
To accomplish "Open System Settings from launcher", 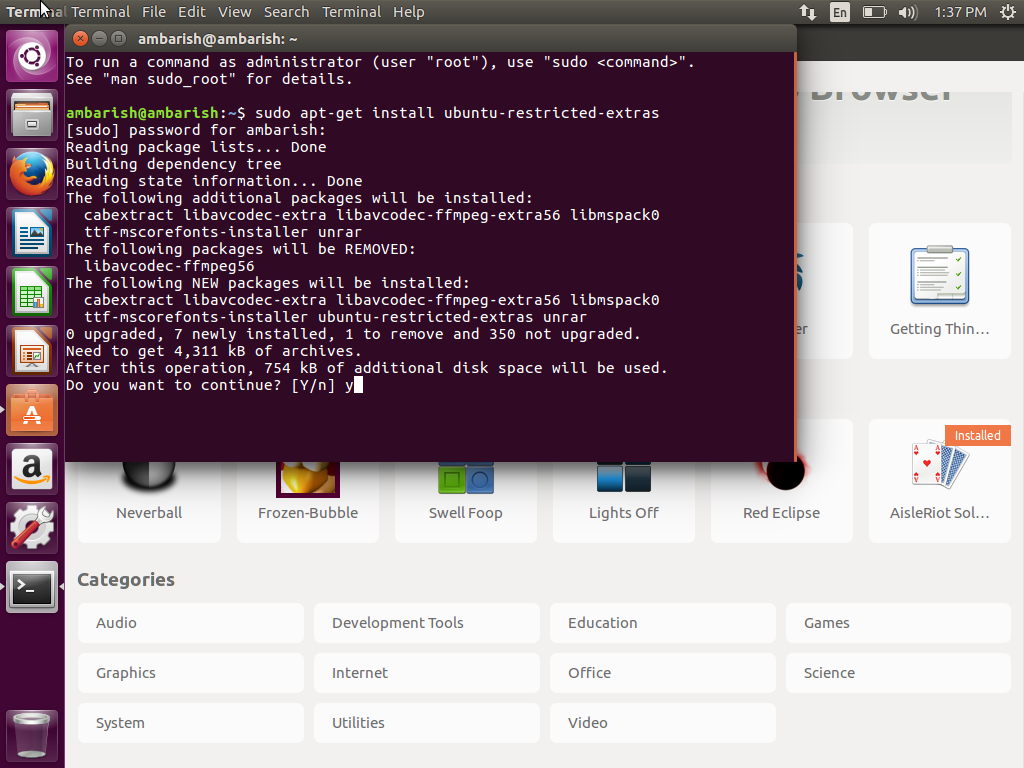I will tap(32, 528).
